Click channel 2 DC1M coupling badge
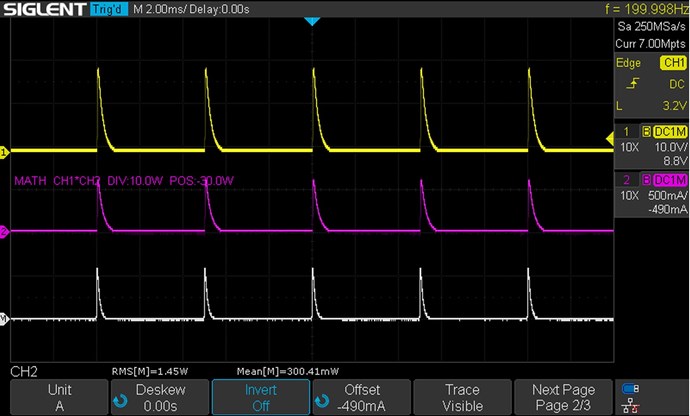The width and height of the screenshot is (690, 416). [x=670, y=180]
